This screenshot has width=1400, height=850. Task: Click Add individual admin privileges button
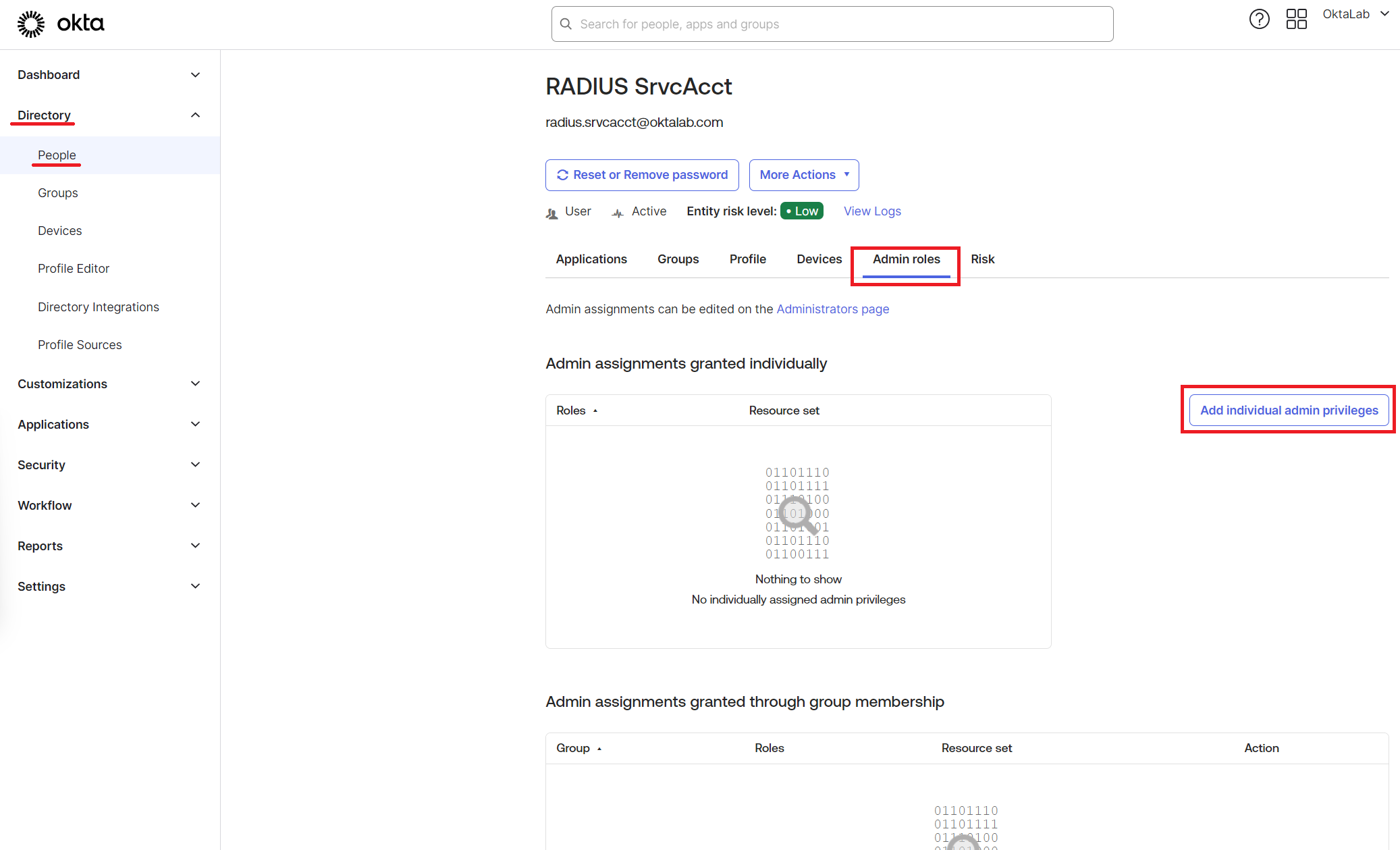pyautogui.click(x=1289, y=410)
